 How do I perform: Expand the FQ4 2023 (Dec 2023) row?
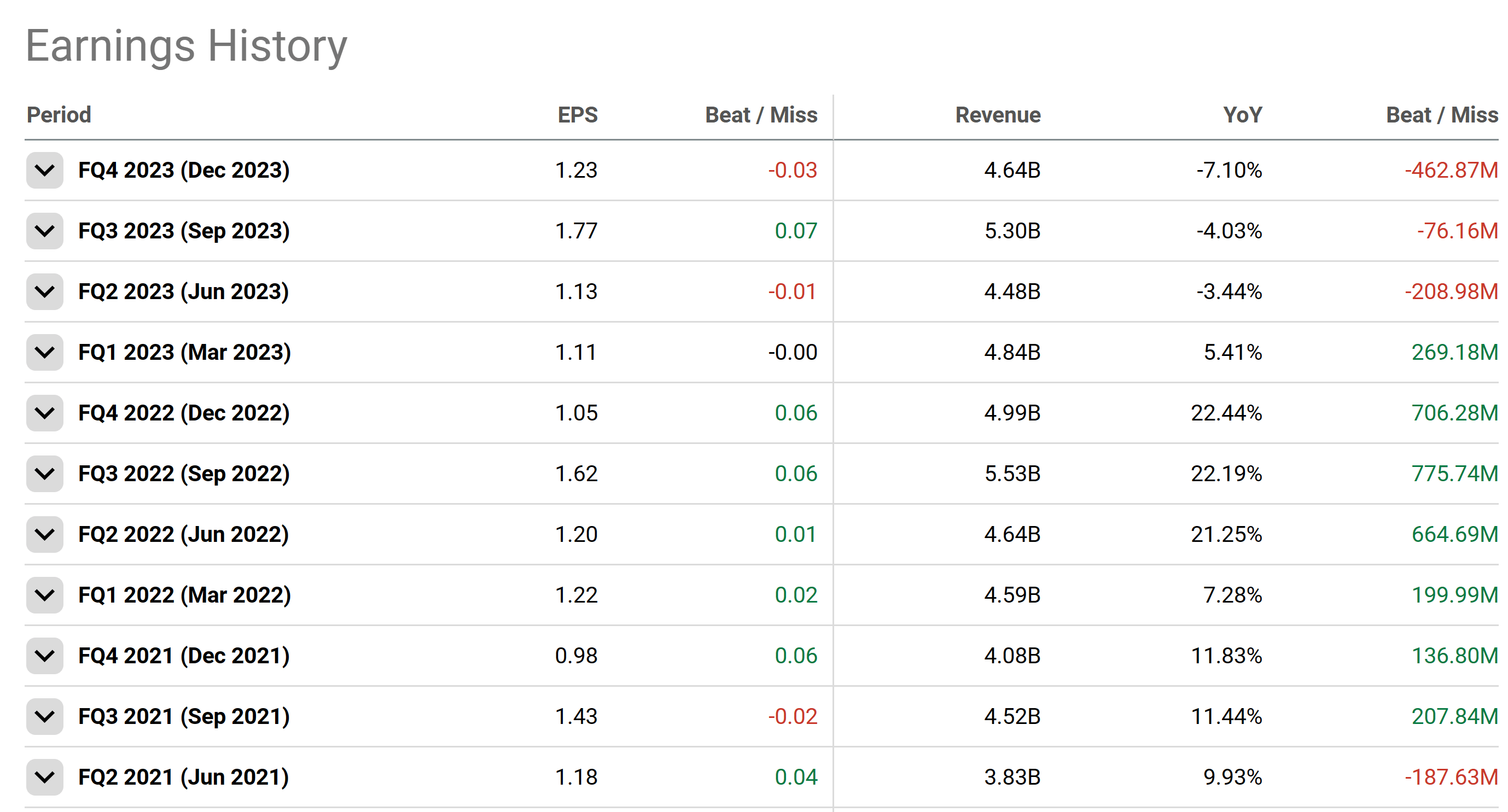pos(44,170)
